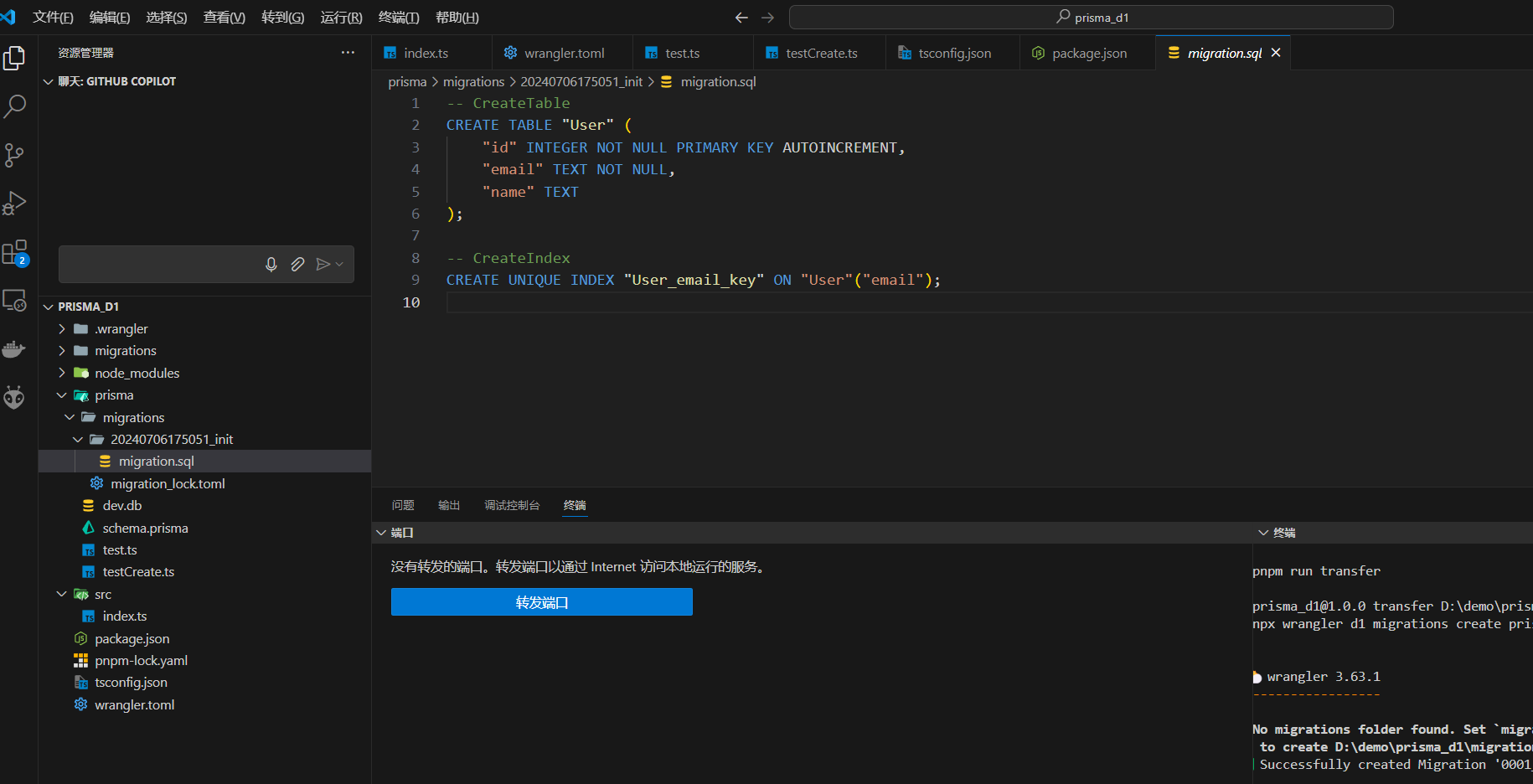Open the 运行(R) menu

pyautogui.click(x=341, y=18)
